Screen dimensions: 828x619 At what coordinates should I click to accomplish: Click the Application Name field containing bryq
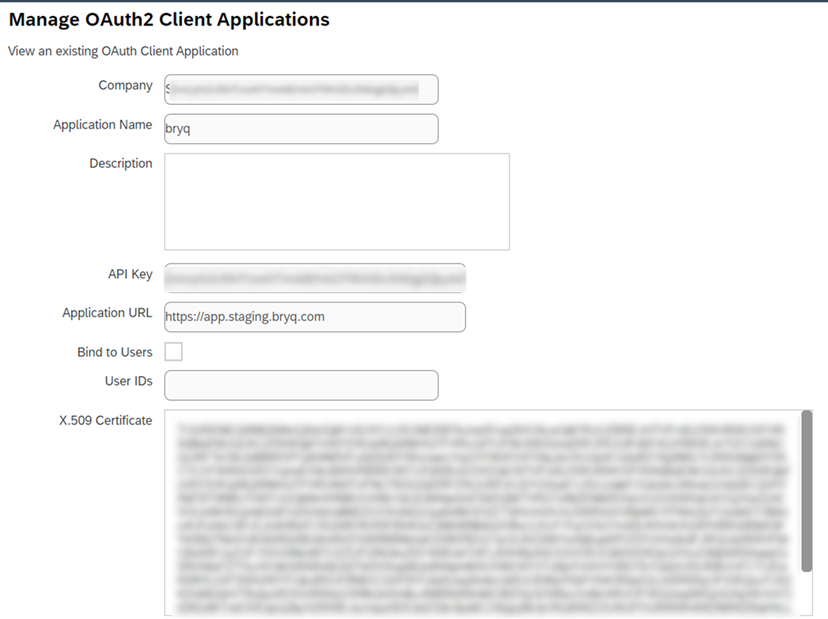[300, 128]
